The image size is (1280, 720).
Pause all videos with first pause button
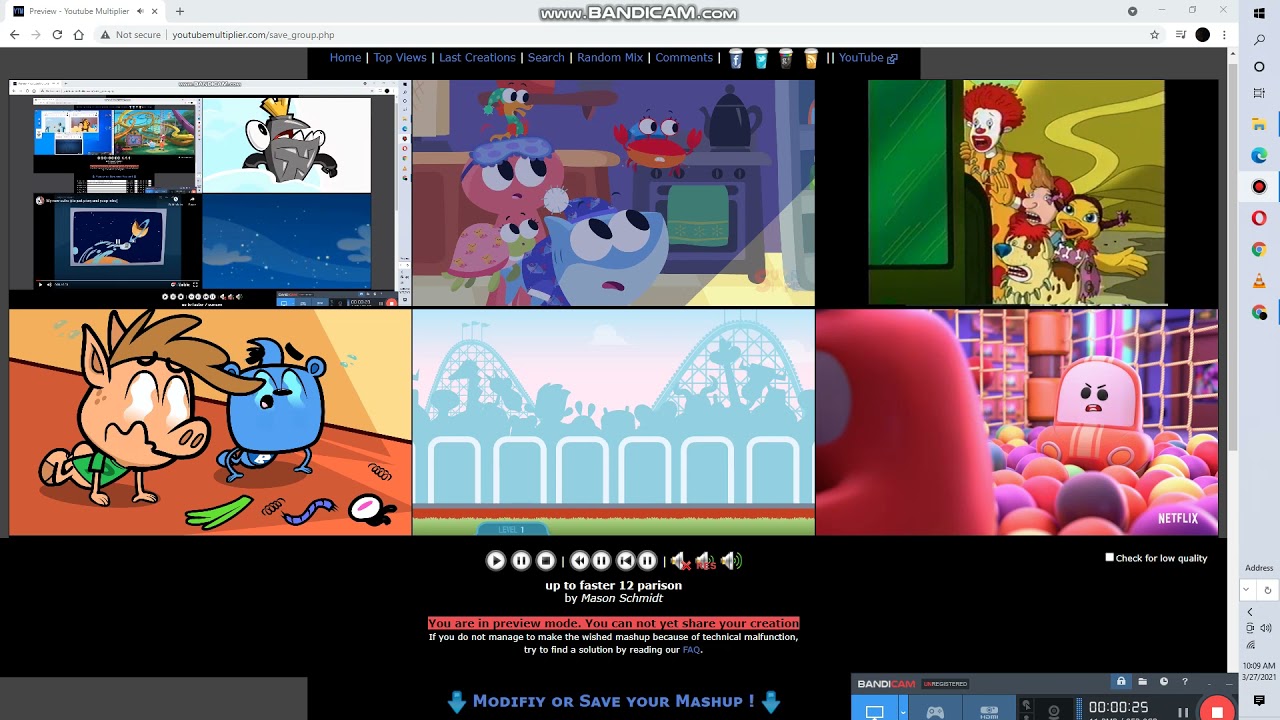point(521,561)
